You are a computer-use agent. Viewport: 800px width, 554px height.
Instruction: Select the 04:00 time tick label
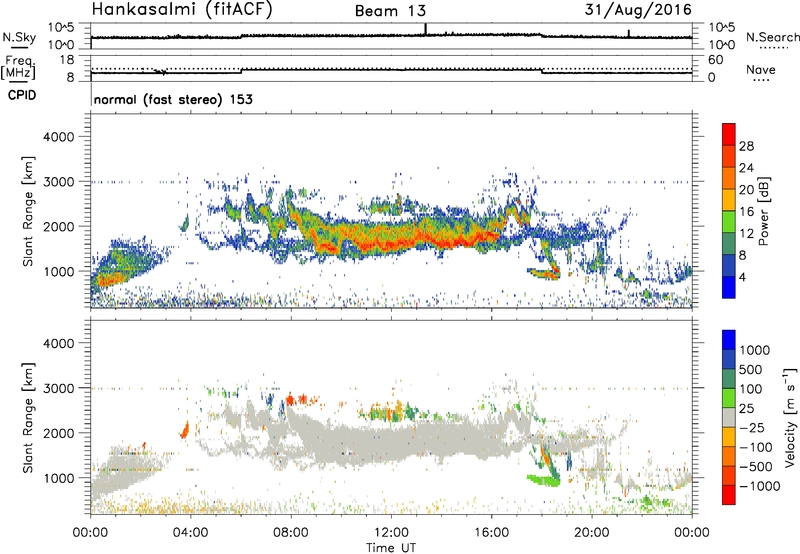pos(190,533)
